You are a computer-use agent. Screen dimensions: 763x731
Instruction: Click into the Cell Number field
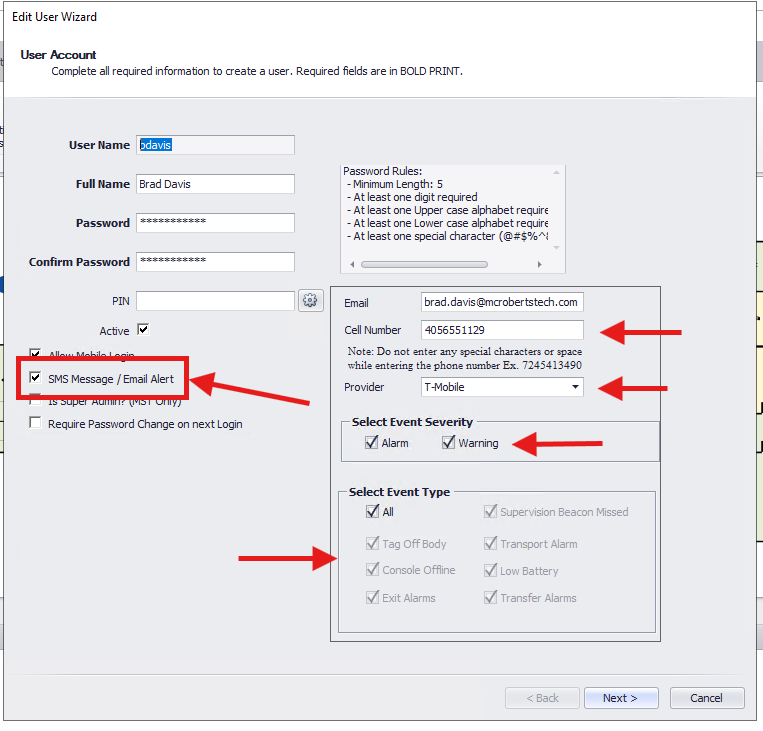[x=502, y=330]
